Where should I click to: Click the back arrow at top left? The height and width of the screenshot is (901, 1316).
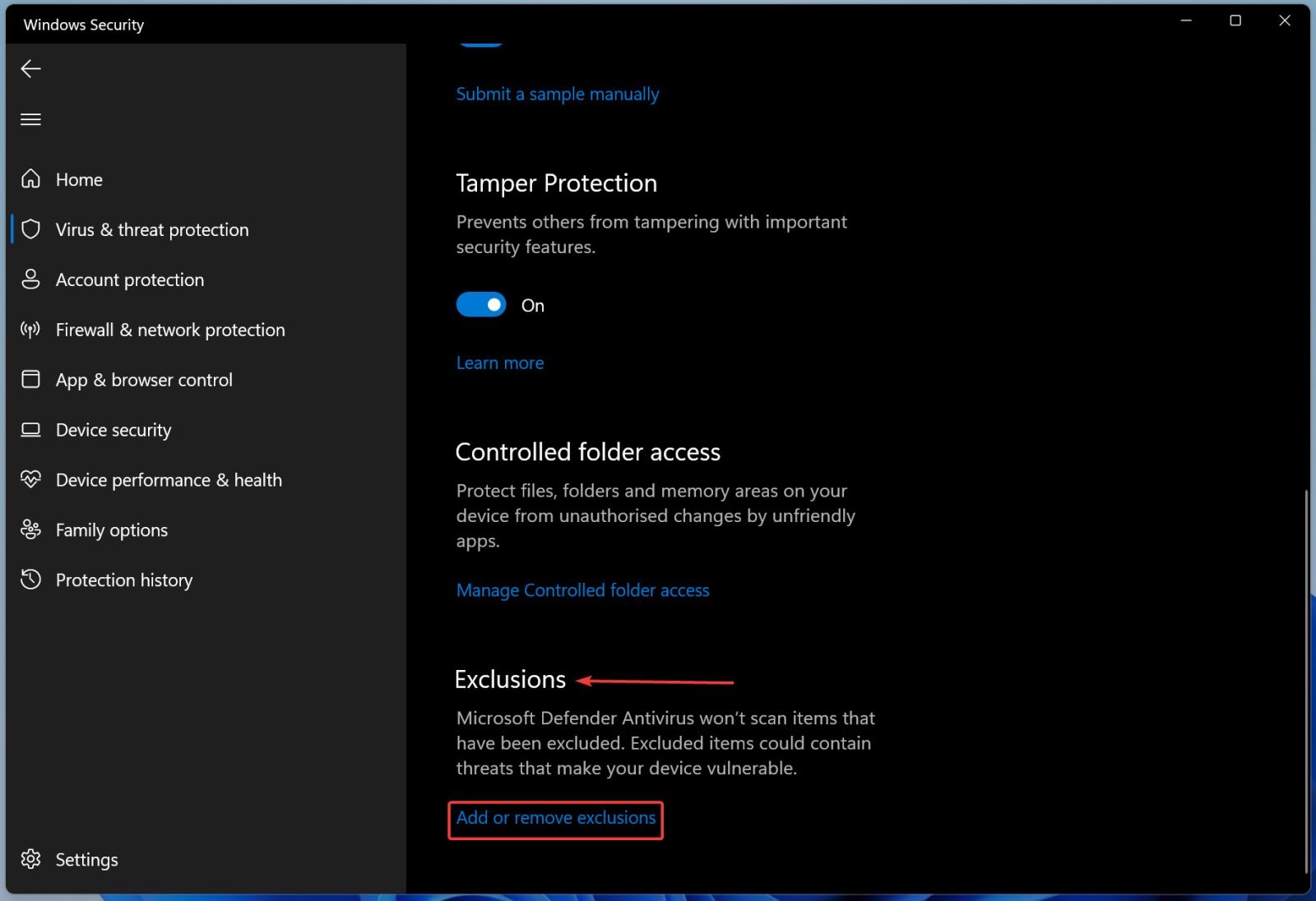pos(30,69)
